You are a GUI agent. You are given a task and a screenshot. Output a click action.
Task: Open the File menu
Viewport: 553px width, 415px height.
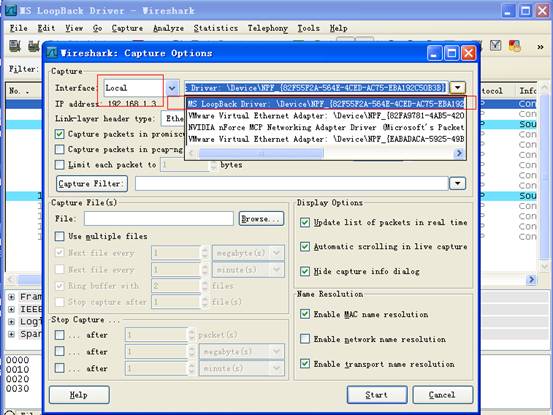tap(19, 28)
